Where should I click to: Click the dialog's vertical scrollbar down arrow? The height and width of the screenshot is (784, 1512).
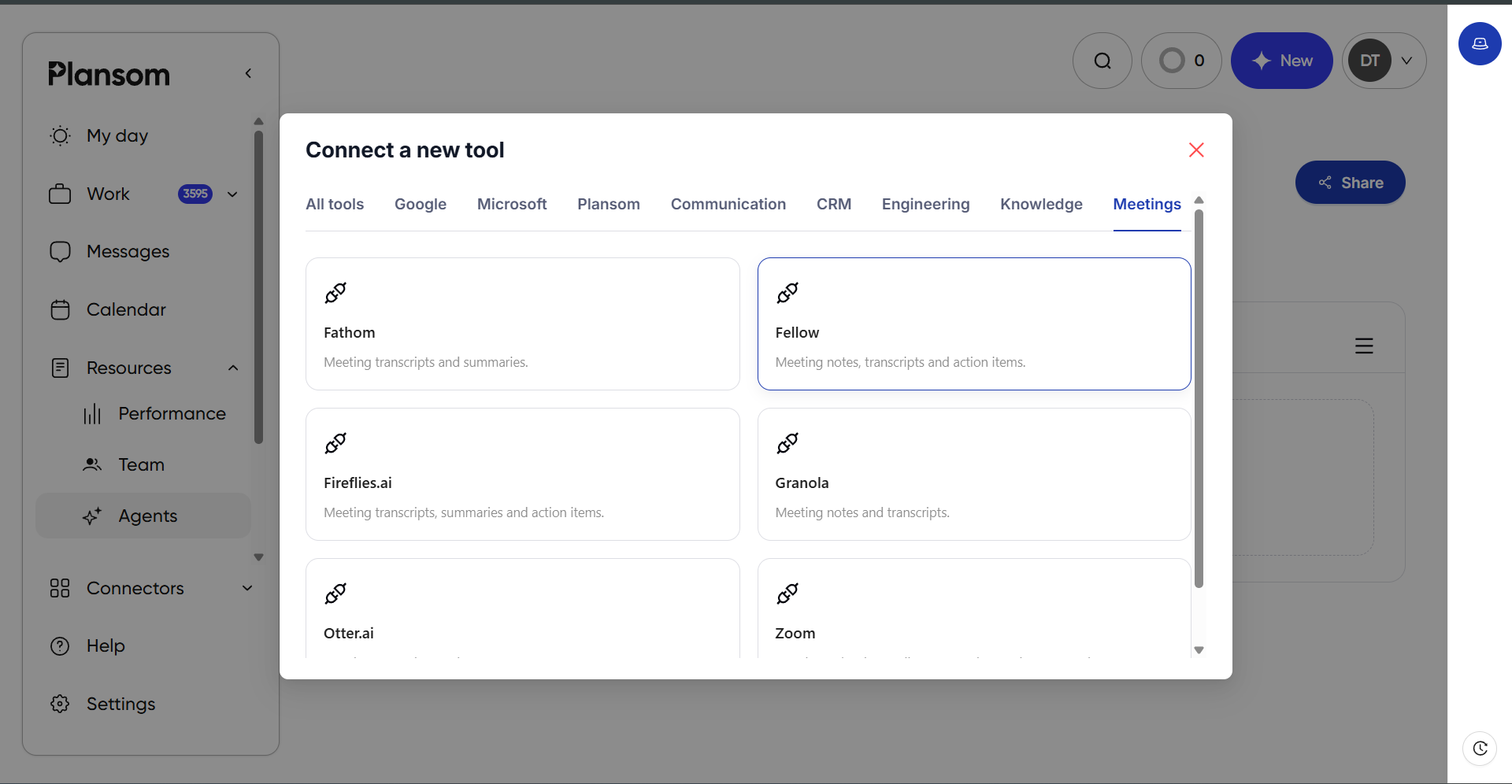[x=1199, y=650]
